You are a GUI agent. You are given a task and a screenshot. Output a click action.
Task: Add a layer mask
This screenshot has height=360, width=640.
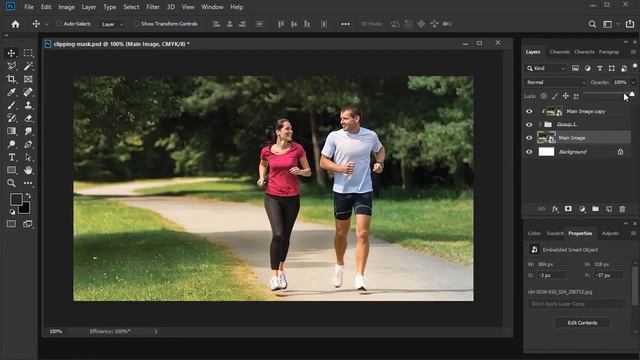click(568, 209)
